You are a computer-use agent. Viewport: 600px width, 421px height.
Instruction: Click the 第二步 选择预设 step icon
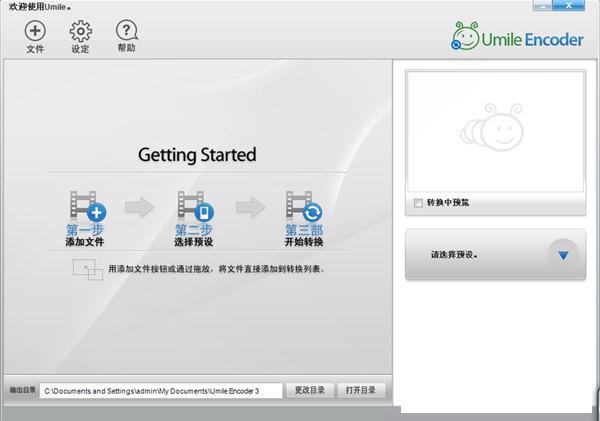click(195, 206)
